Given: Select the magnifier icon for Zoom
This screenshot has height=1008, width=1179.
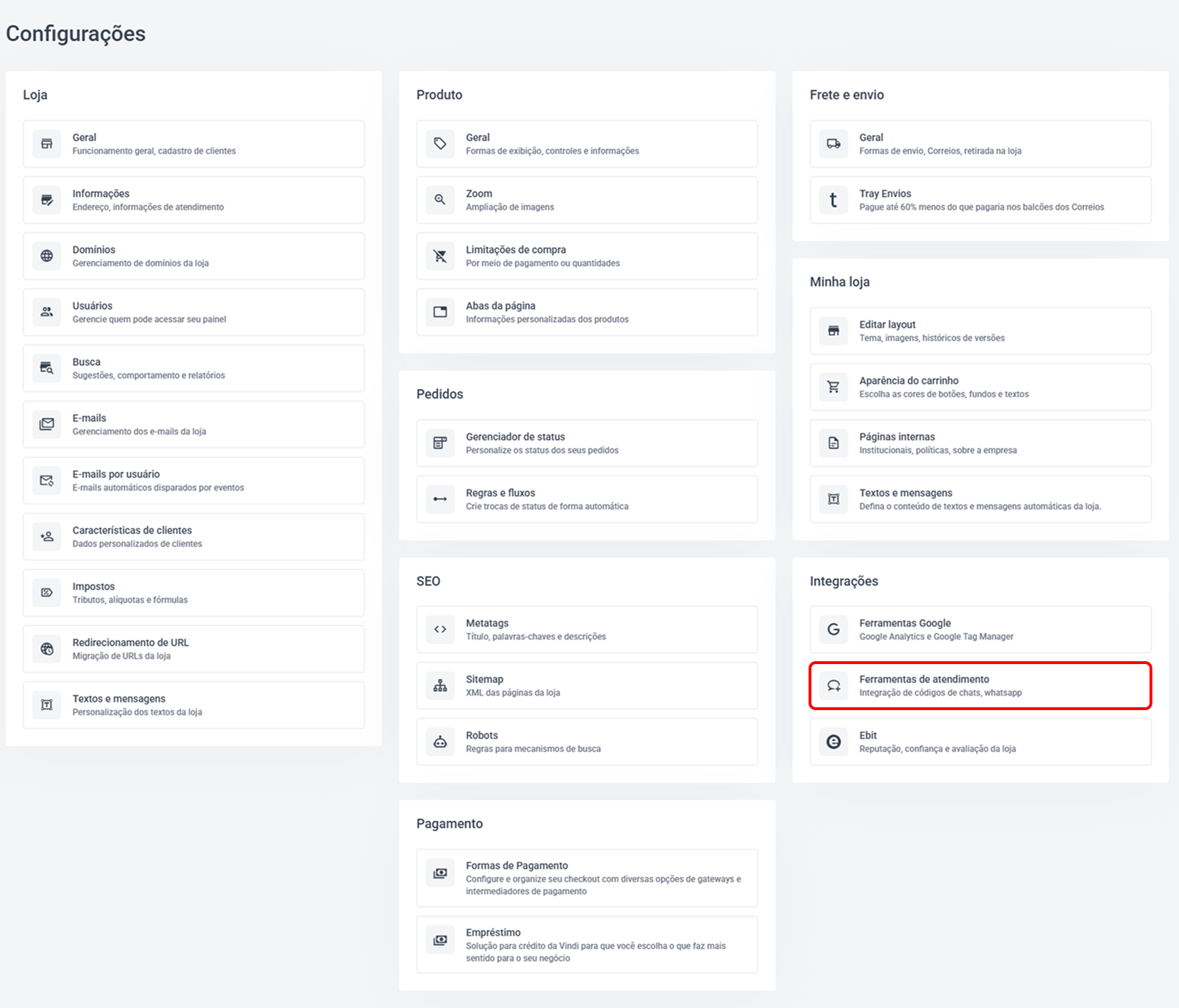Looking at the screenshot, I should (x=440, y=200).
